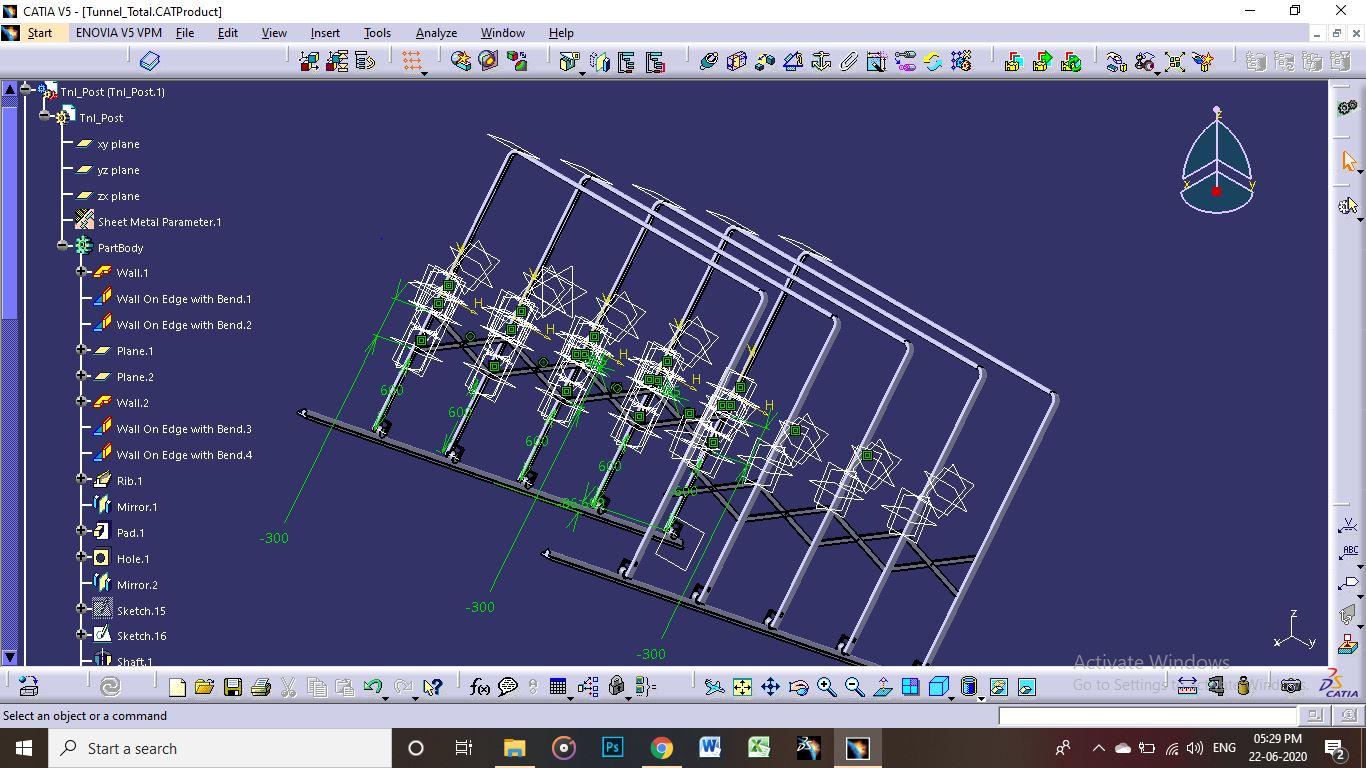Select the Pan view tool

click(x=770, y=687)
